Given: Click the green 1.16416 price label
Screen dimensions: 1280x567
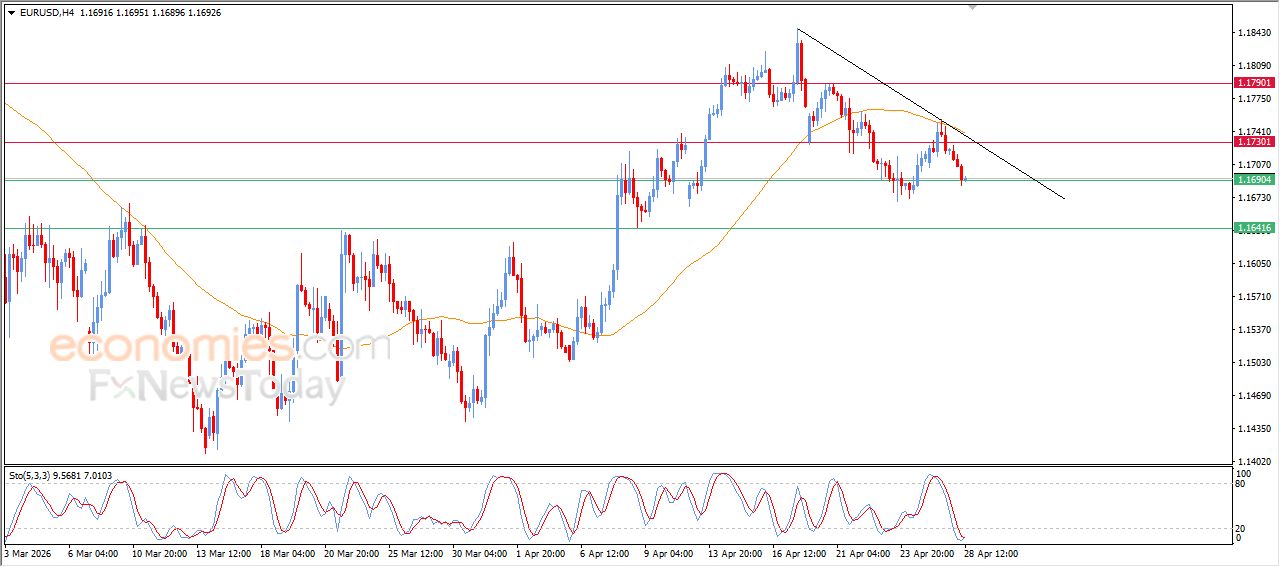Looking at the screenshot, I should [x=1253, y=228].
